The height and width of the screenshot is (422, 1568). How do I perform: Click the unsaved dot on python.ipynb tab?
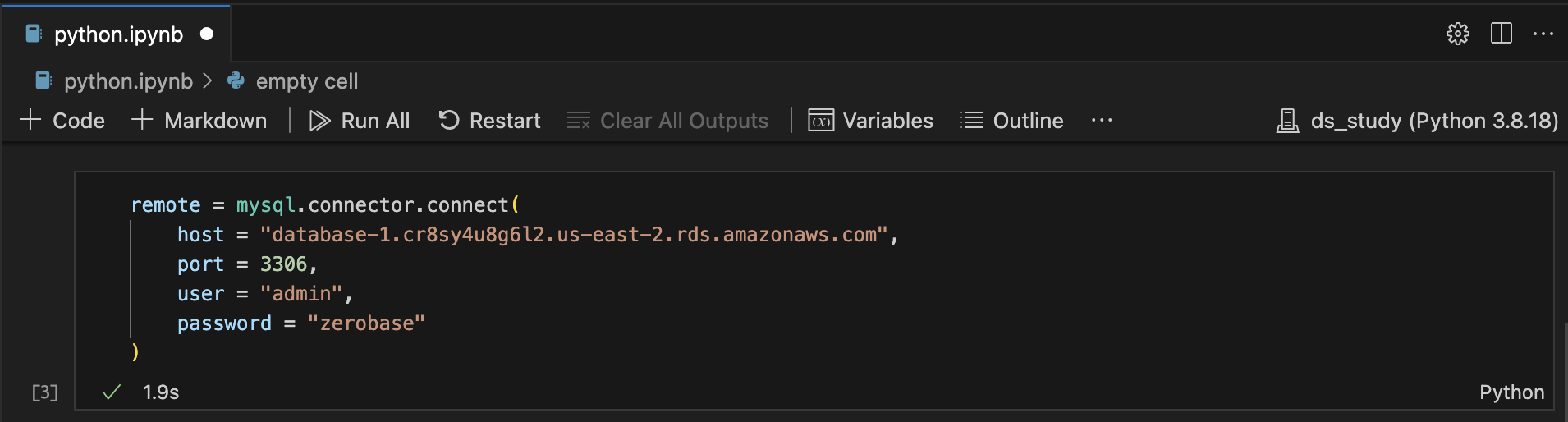[x=207, y=34]
